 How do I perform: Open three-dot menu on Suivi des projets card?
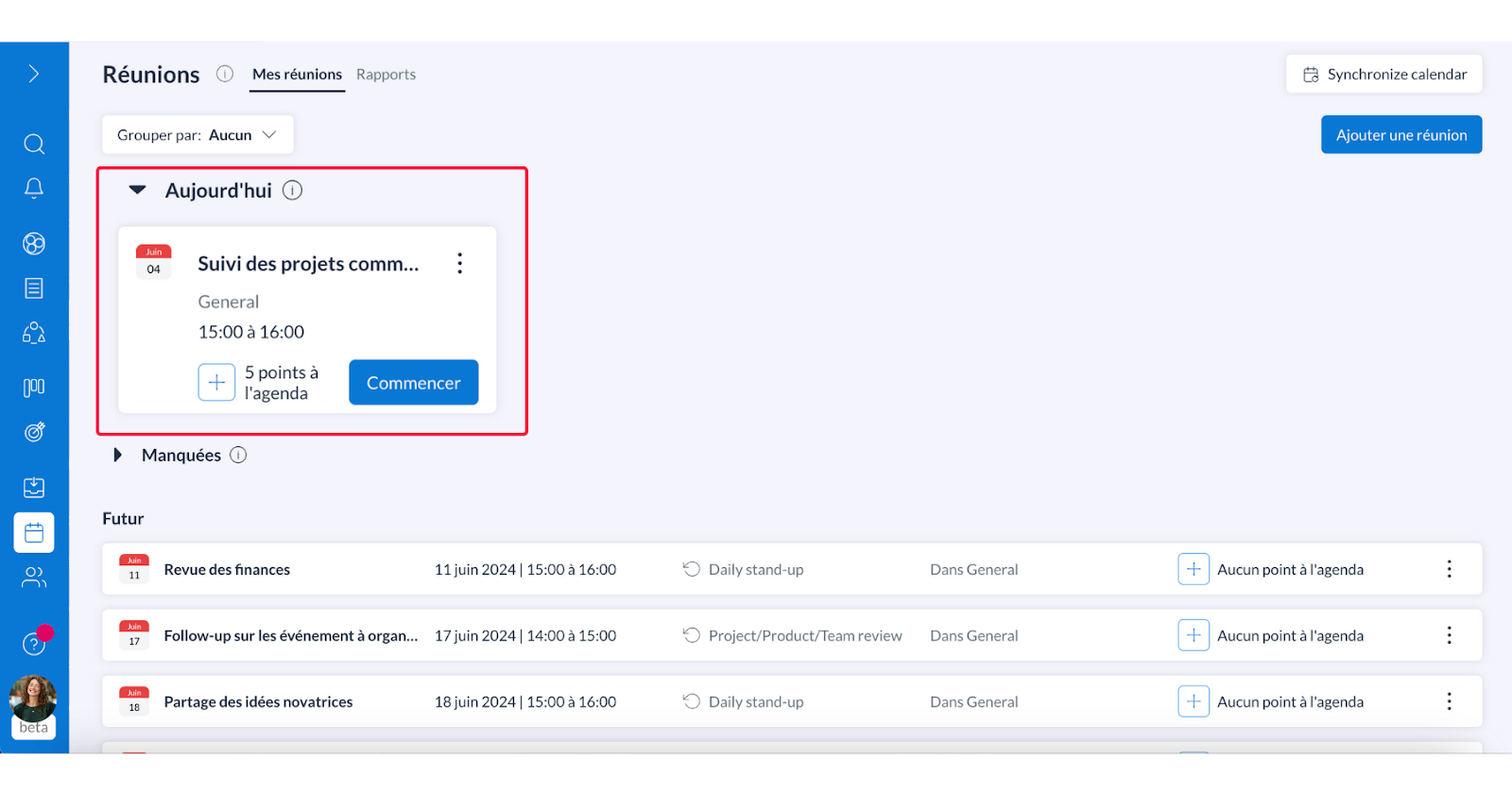pyautogui.click(x=460, y=263)
